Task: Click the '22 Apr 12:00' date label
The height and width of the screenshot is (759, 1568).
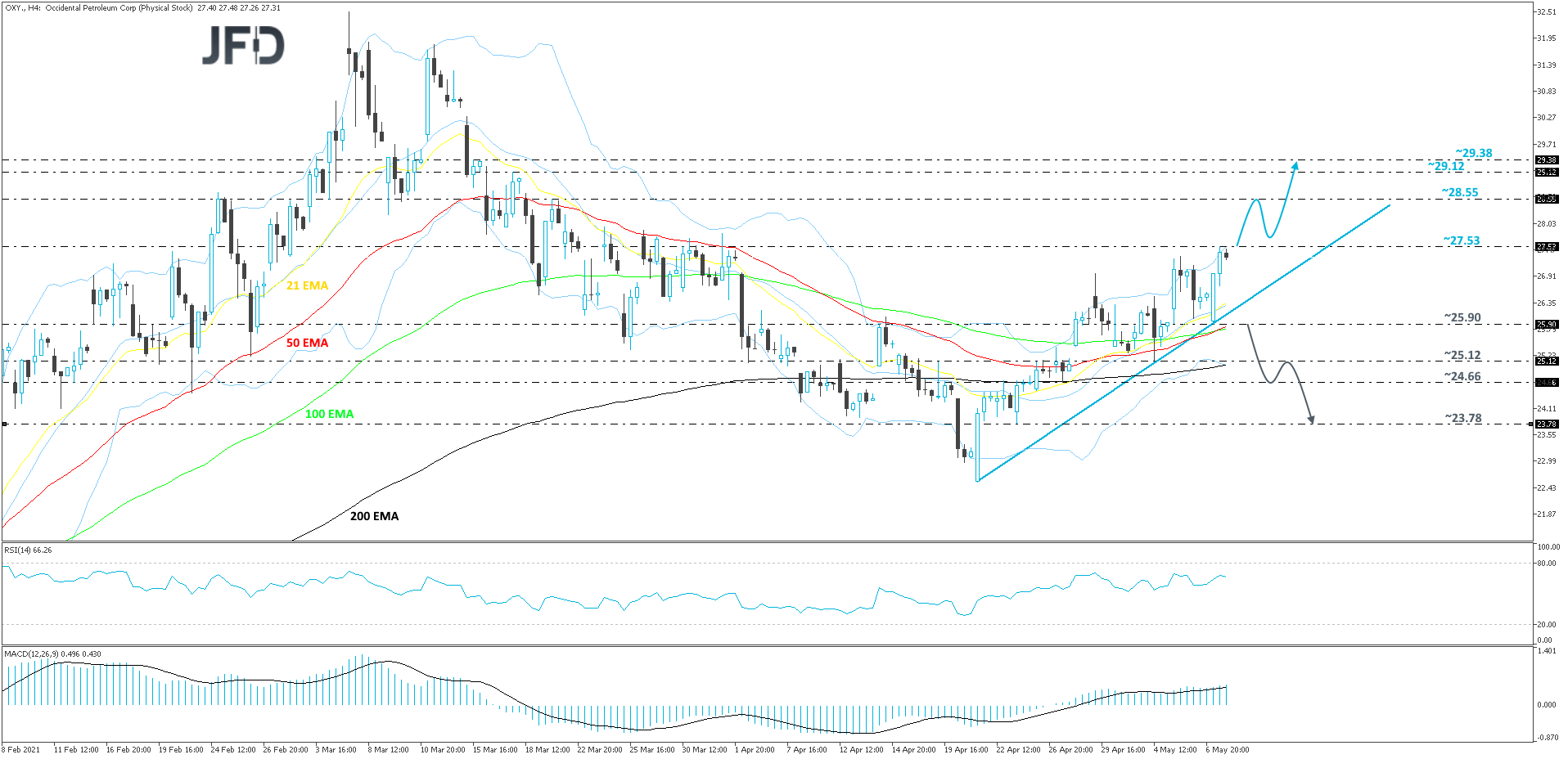Action: click(x=1019, y=749)
